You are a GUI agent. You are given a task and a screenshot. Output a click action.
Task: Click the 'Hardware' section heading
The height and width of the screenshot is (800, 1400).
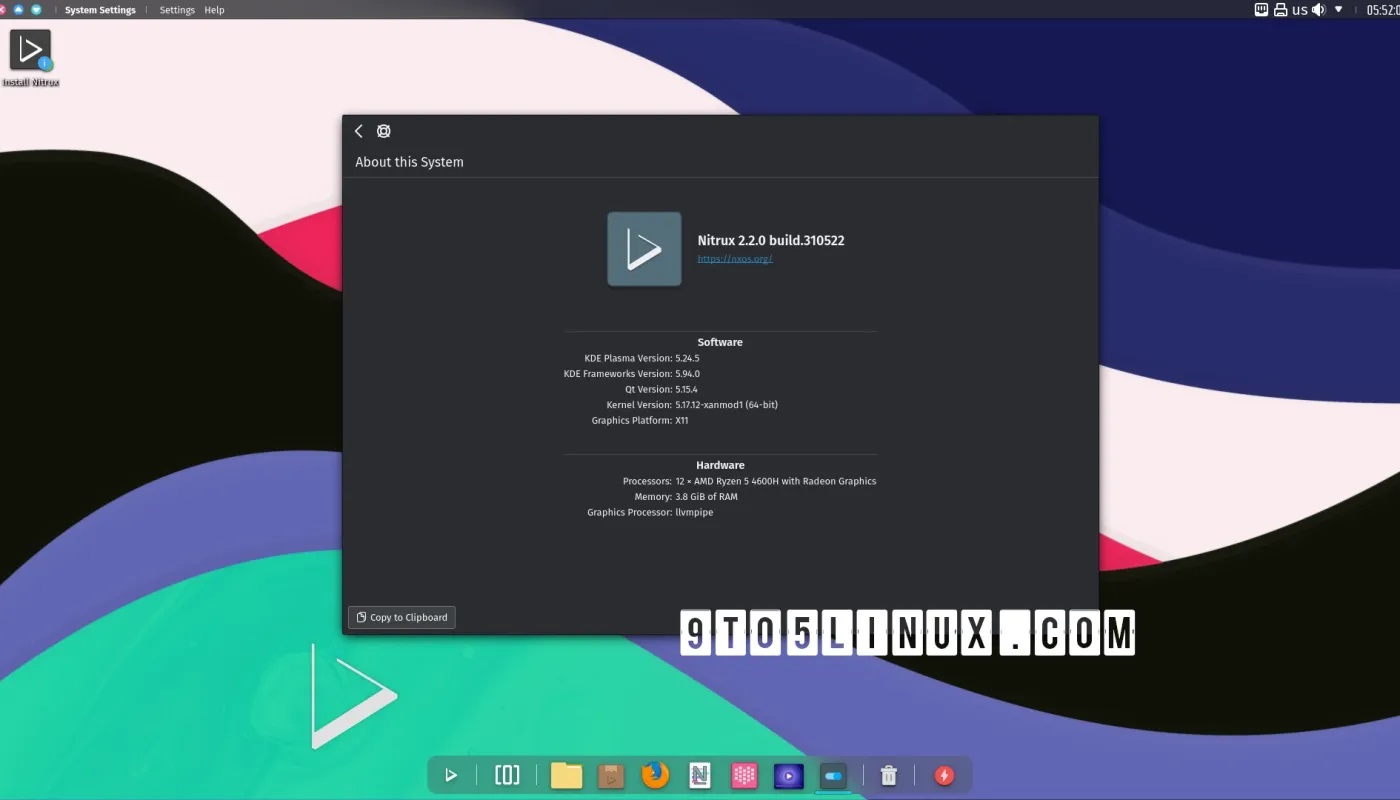click(x=720, y=465)
